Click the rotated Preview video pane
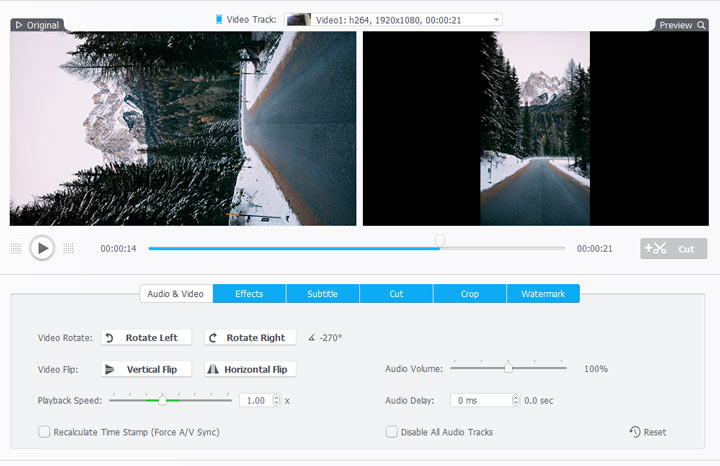 [536, 129]
